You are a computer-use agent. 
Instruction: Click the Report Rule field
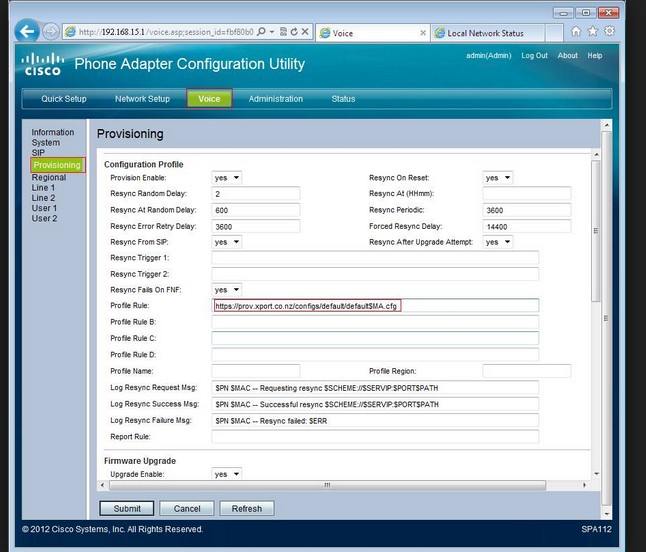pos(375,437)
